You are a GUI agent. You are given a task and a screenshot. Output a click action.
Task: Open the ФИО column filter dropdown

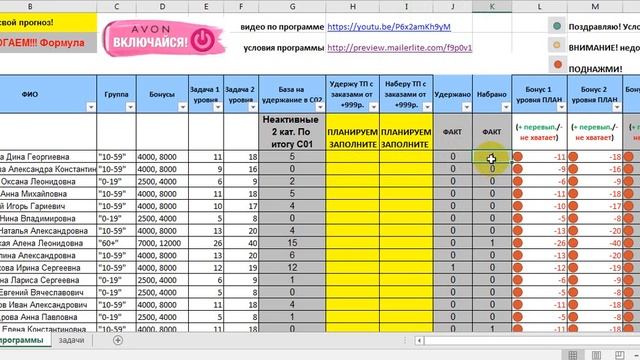pyautogui.click(x=91, y=107)
